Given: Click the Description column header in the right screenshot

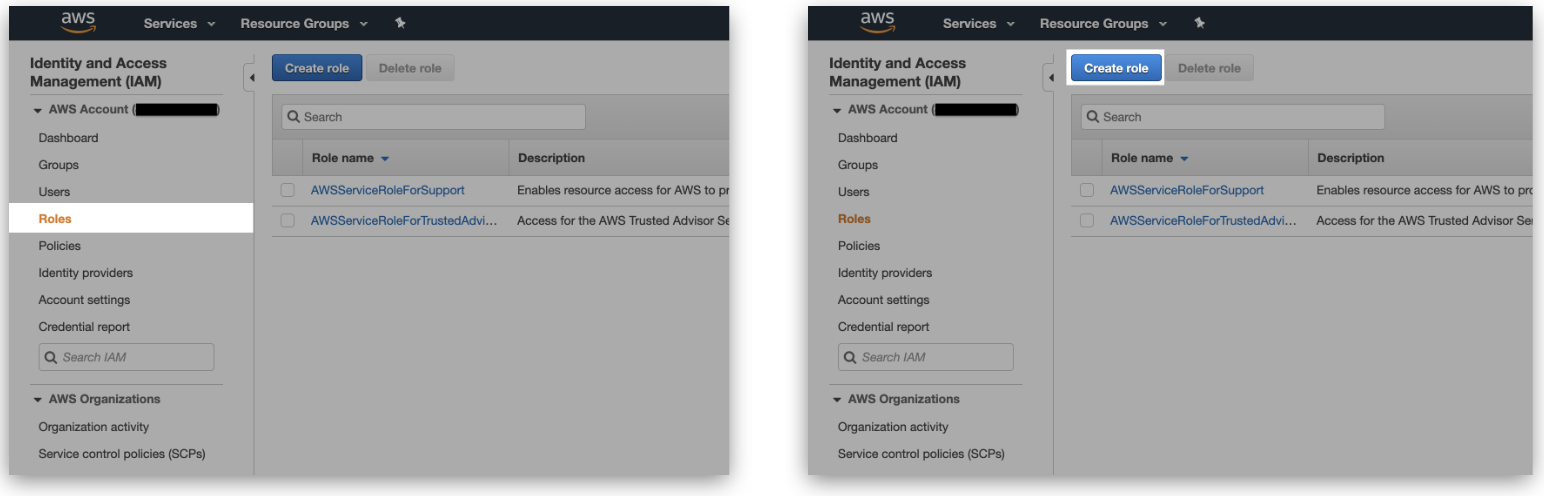Looking at the screenshot, I should coord(1350,158).
